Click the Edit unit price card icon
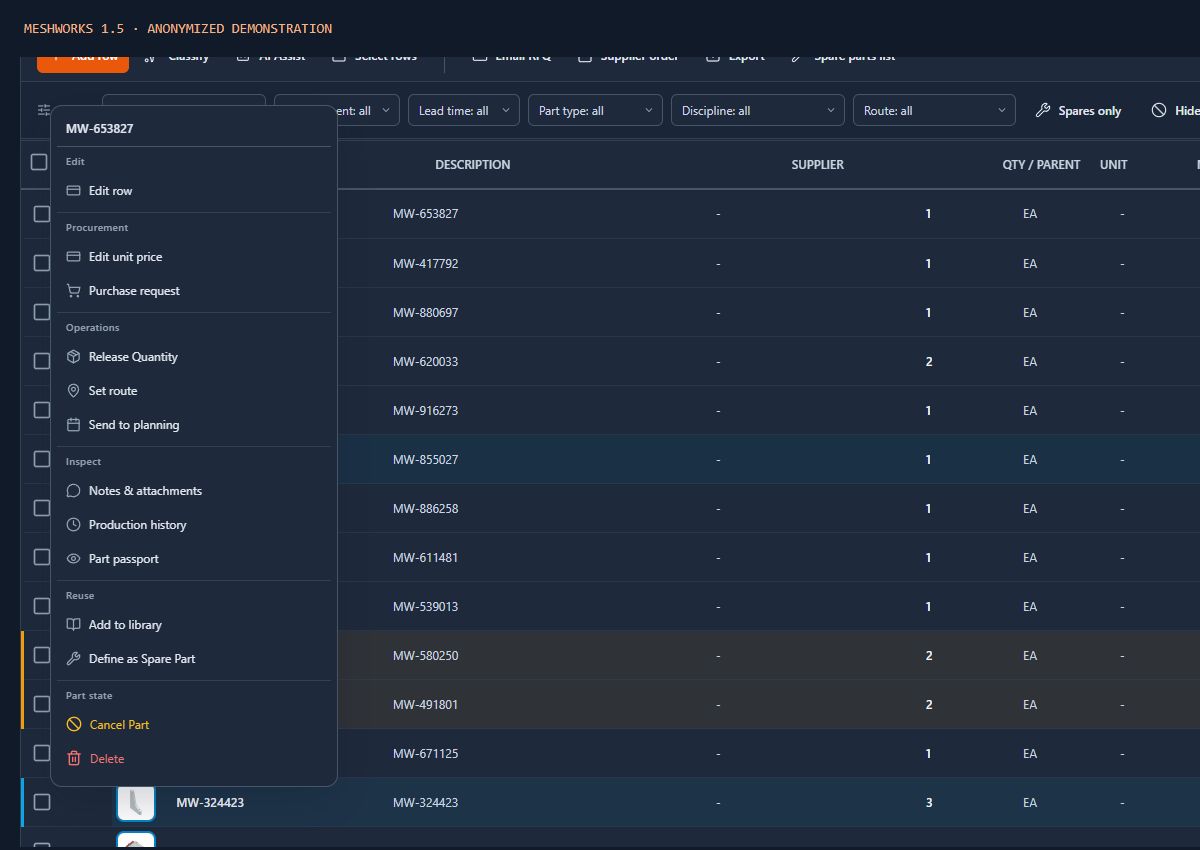Screen dimensions: 1200x850 click(x=73, y=257)
